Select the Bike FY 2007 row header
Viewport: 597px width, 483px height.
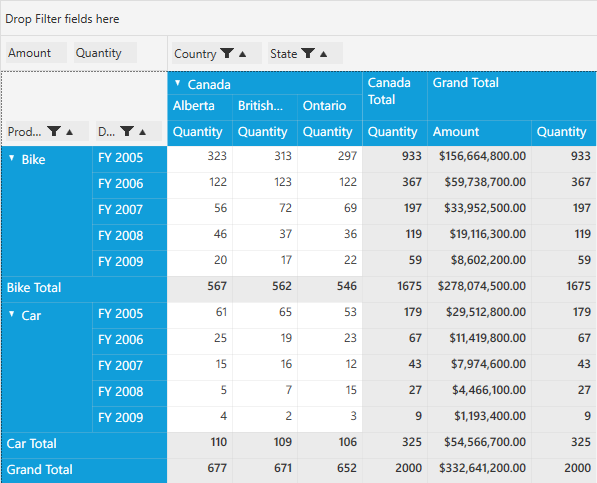(130, 210)
